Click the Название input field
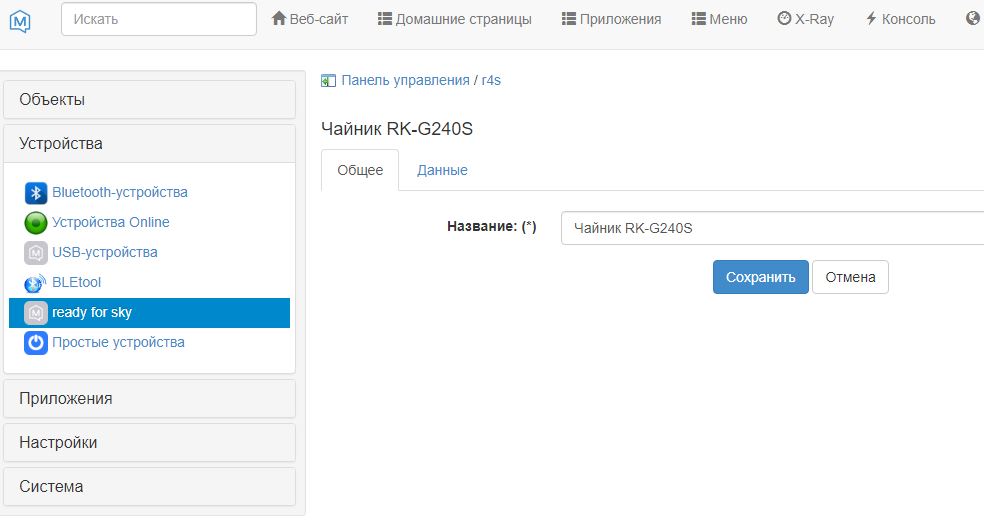Viewport: 984px width, 523px height. (x=773, y=228)
